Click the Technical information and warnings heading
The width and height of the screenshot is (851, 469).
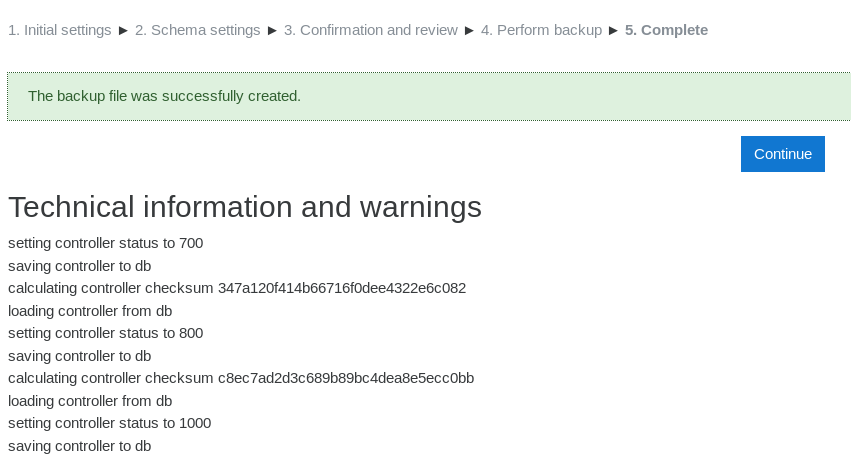click(x=245, y=207)
